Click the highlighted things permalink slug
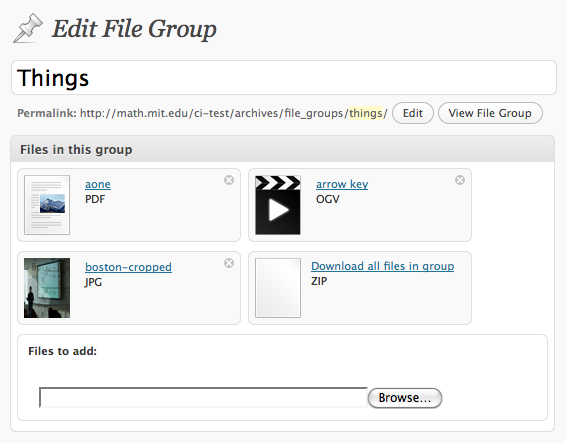The width and height of the screenshot is (566, 443). (x=365, y=113)
